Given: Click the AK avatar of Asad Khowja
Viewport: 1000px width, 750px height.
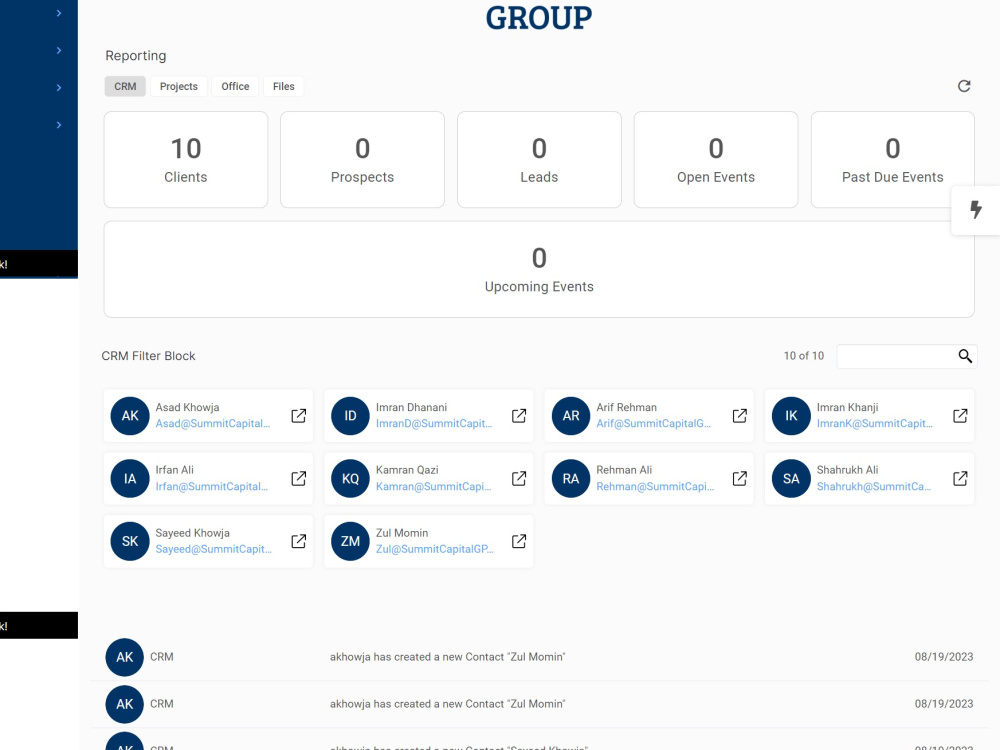Looking at the screenshot, I should tap(130, 416).
